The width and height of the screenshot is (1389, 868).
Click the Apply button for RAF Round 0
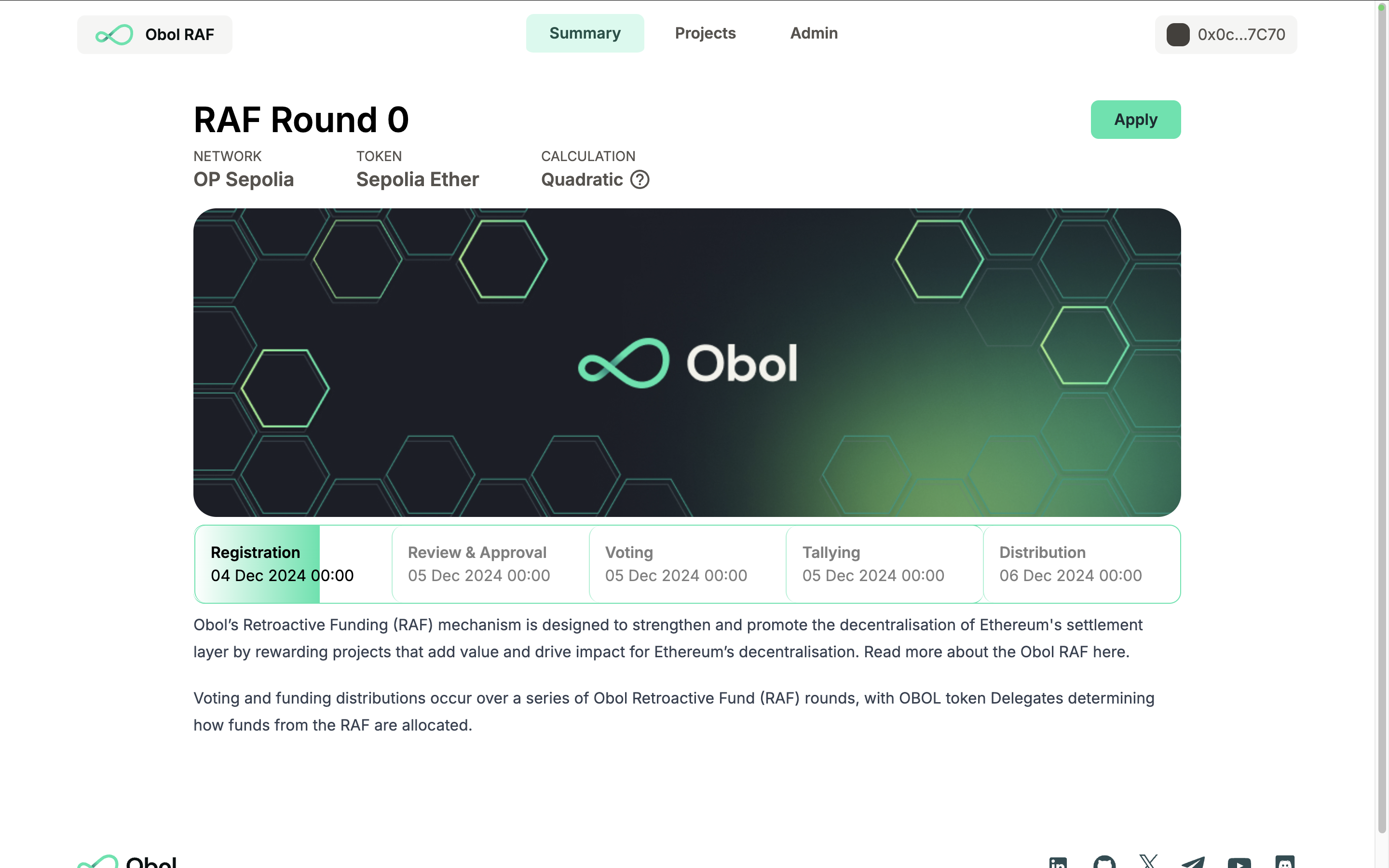pyautogui.click(x=1135, y=119)
